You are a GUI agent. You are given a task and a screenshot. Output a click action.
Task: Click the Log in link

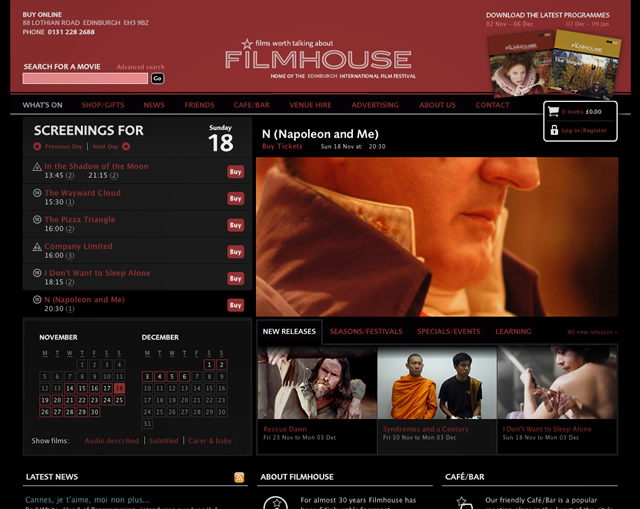pyautogui.click(x=571, y=131)
